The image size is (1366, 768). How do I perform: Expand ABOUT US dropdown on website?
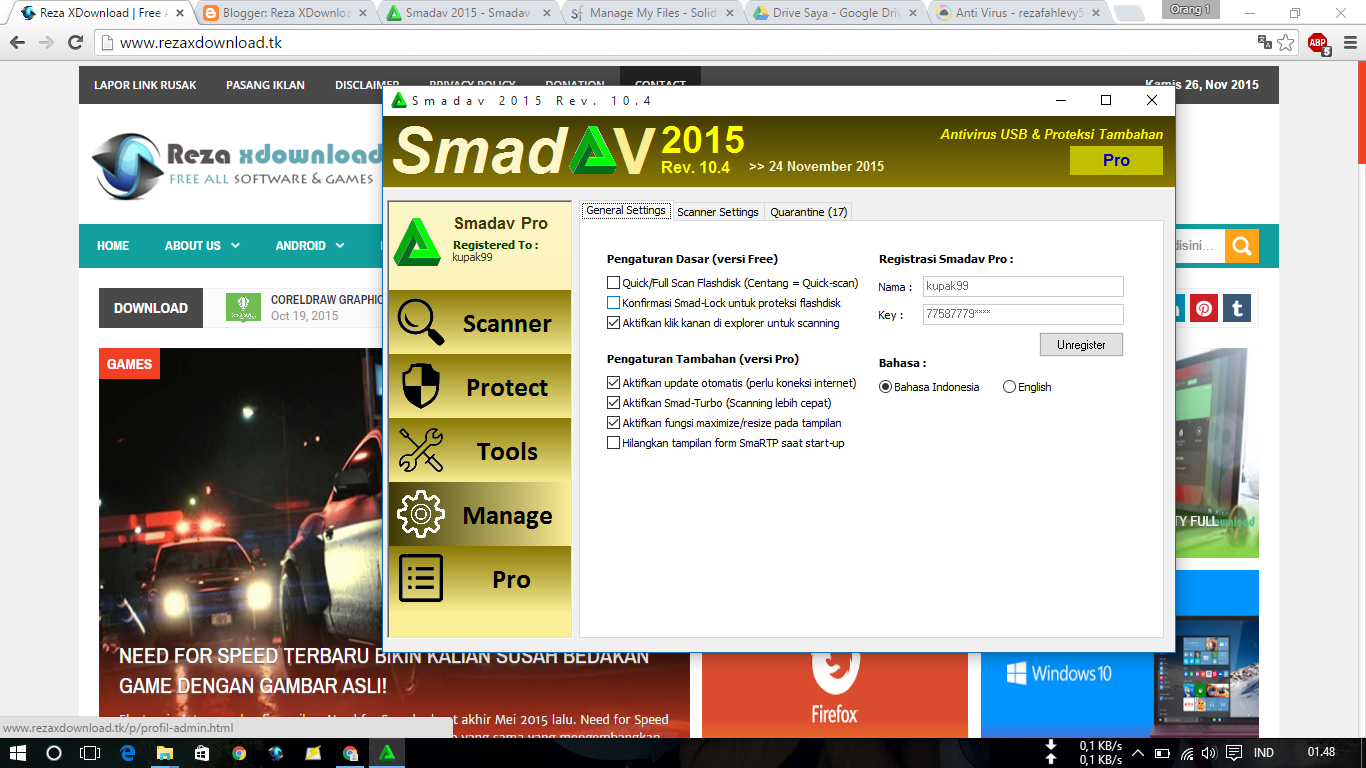pos(202,245)
